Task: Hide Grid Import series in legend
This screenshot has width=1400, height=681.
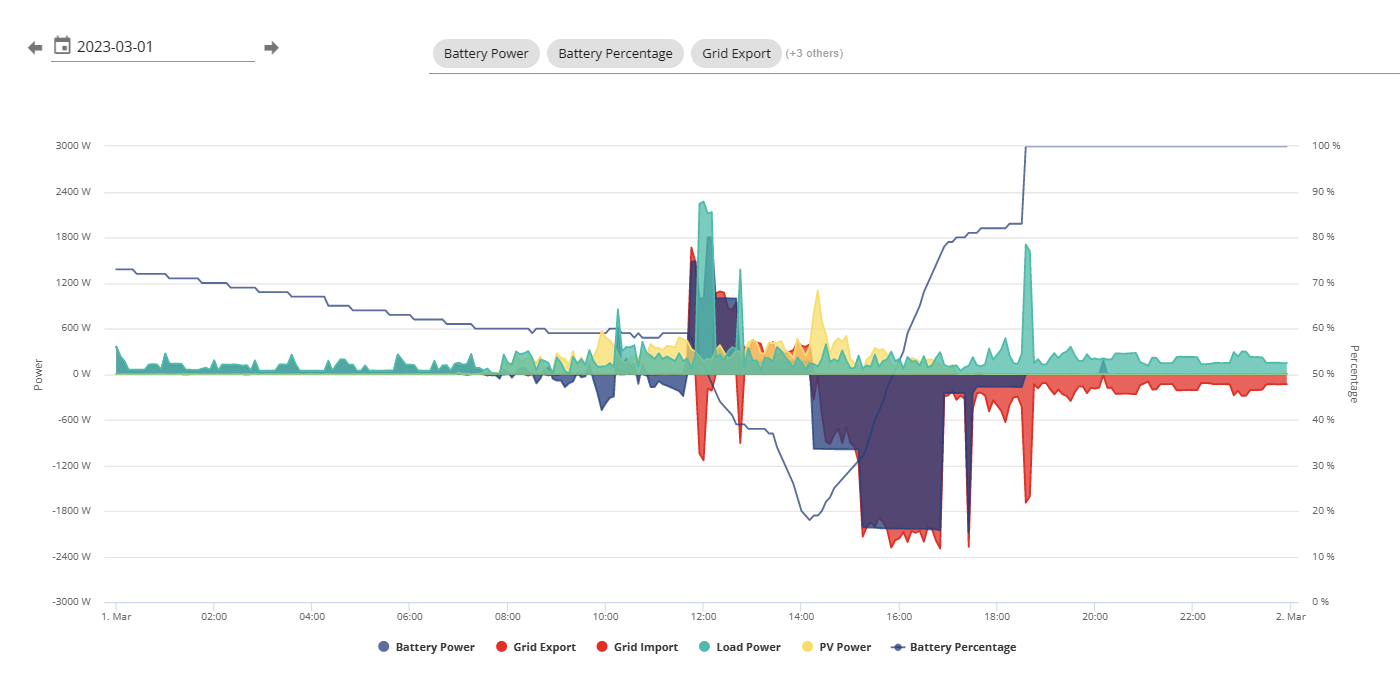Action: [x=637, y=647]
